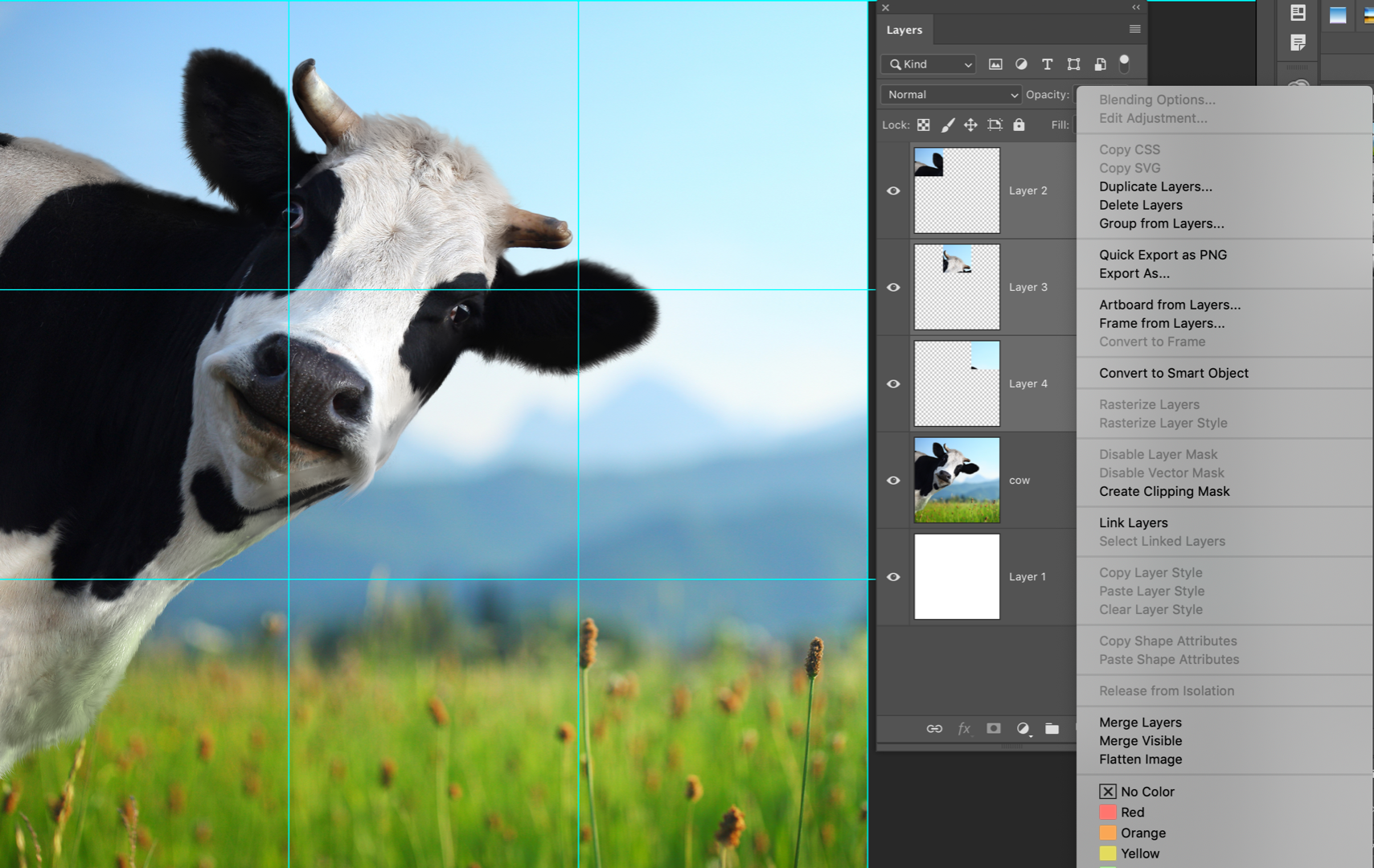Toggle visibility of Layer 1
Image resolution: width=1374 pixels, height=868 pixels.
[x=893, y=576]
